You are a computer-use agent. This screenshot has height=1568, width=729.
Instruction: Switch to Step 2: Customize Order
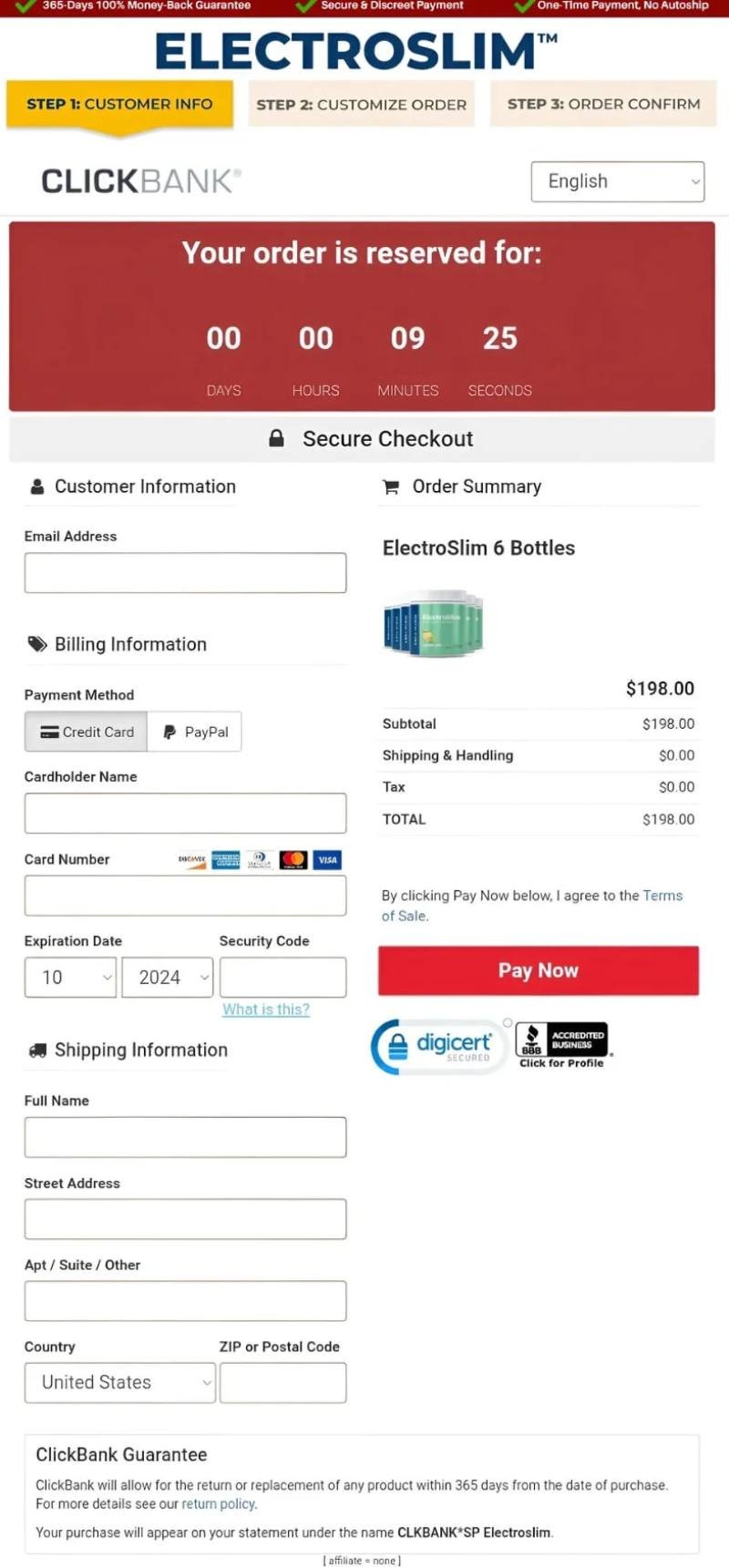361,104
